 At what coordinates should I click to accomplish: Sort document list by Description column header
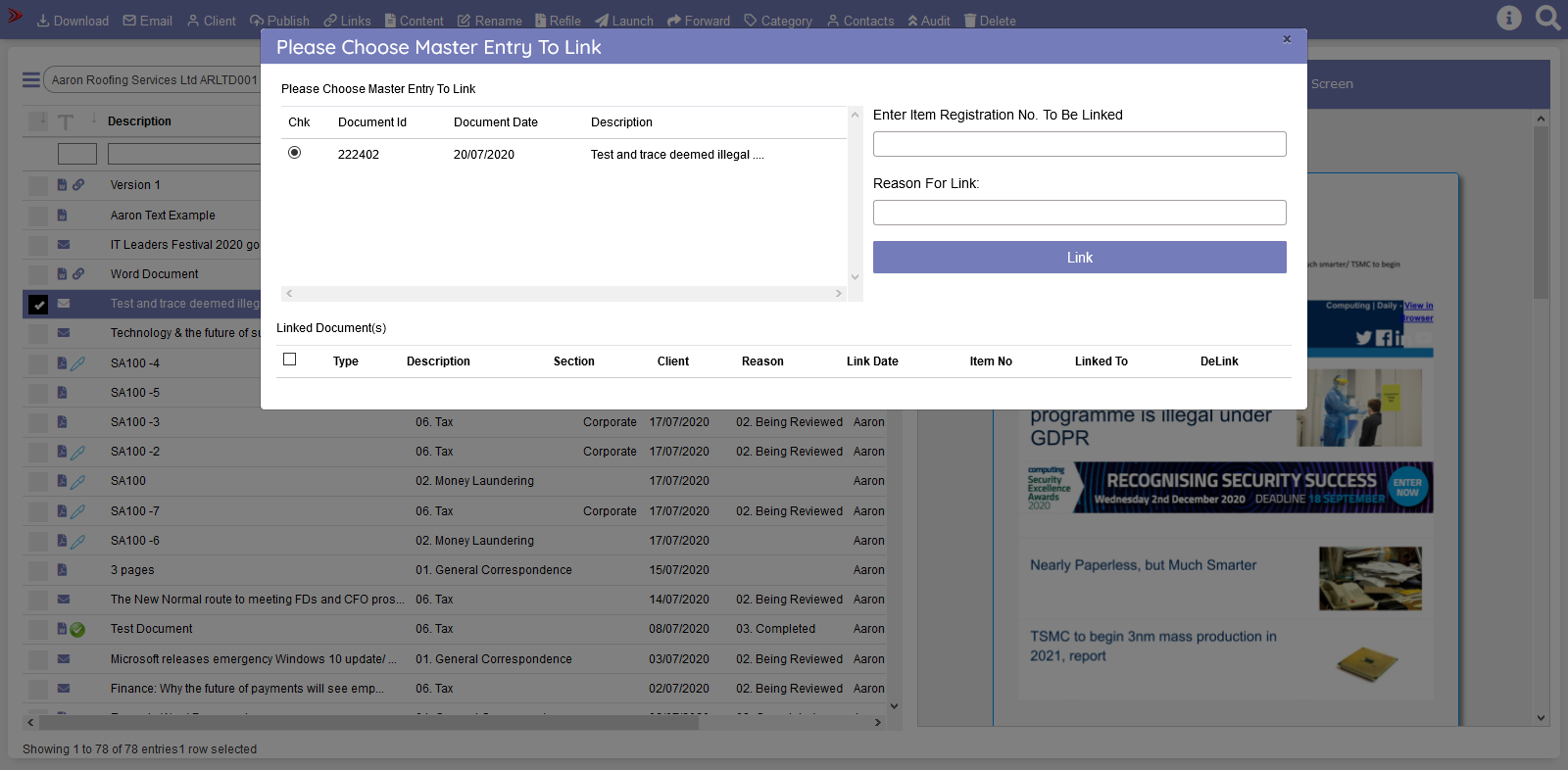(139, 121)
